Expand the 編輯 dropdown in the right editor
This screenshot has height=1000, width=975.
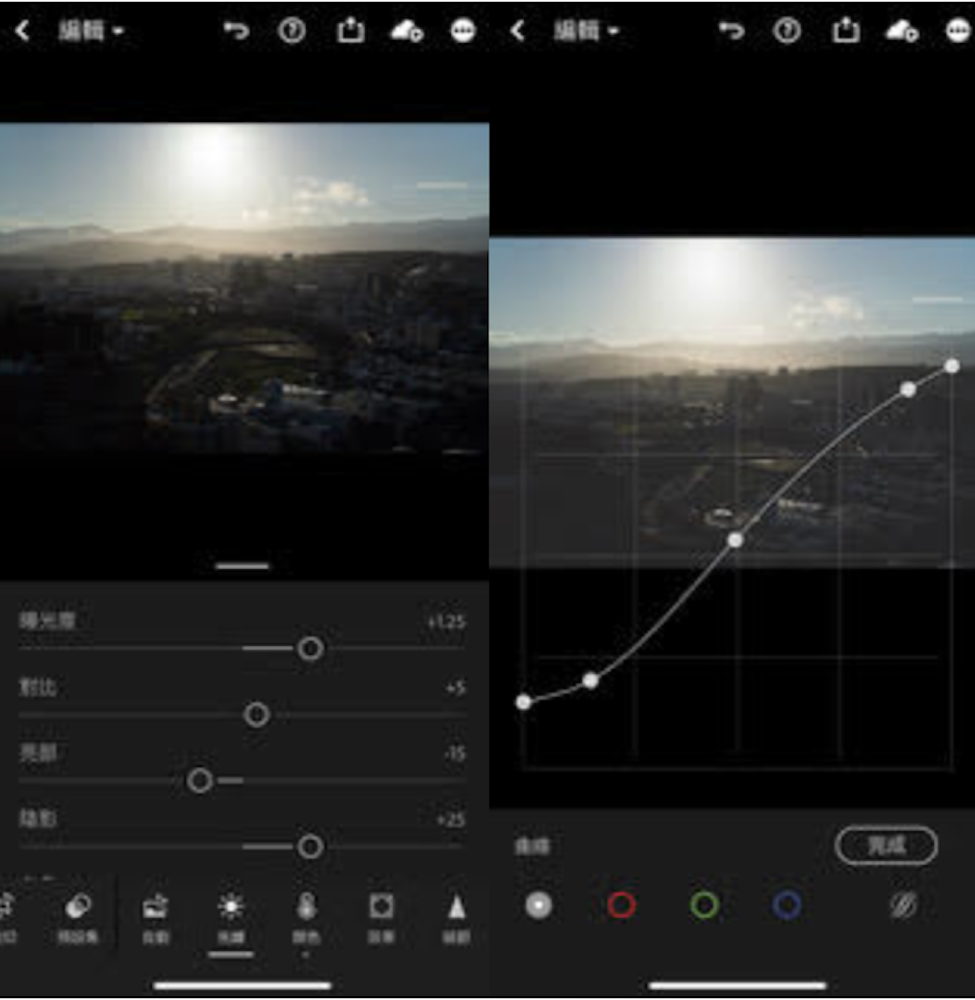[586, 31]
